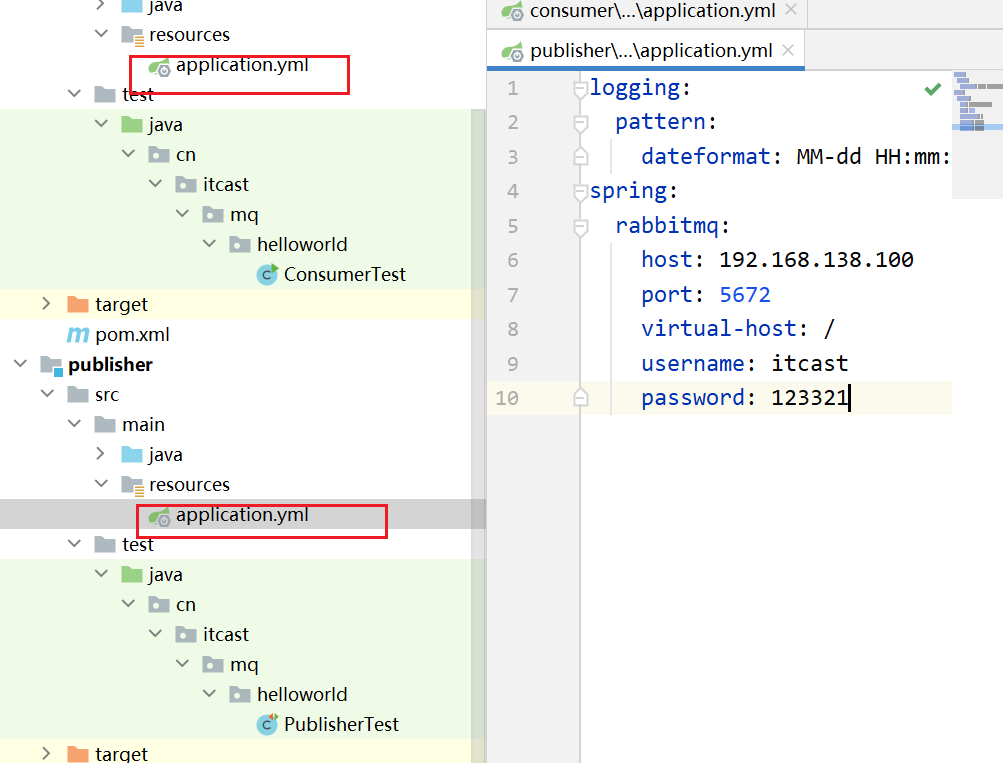Viewport: 1003px width, 763px height.
Task: Click the mq package icon in consumer tests
Action: tap(213, 214)
